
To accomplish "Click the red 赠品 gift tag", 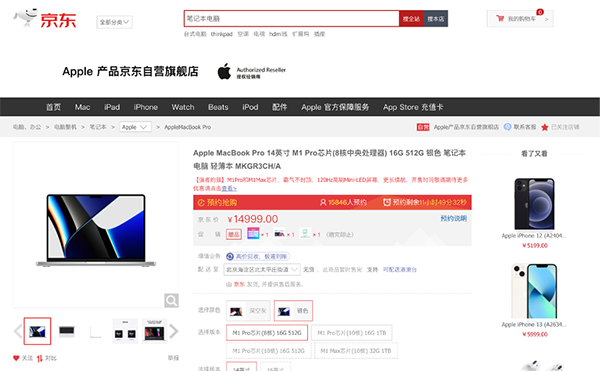I will [233, 234].
